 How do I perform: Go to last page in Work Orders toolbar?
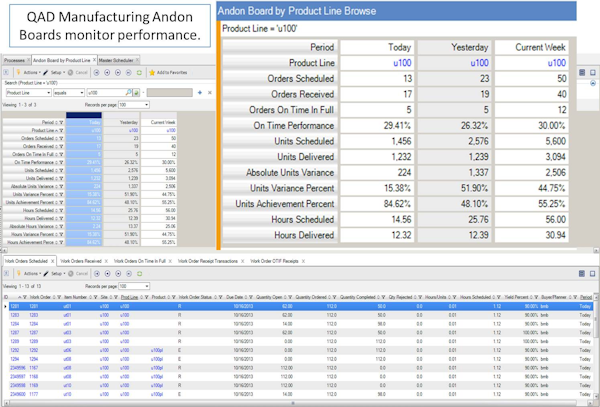click(129, 274)
